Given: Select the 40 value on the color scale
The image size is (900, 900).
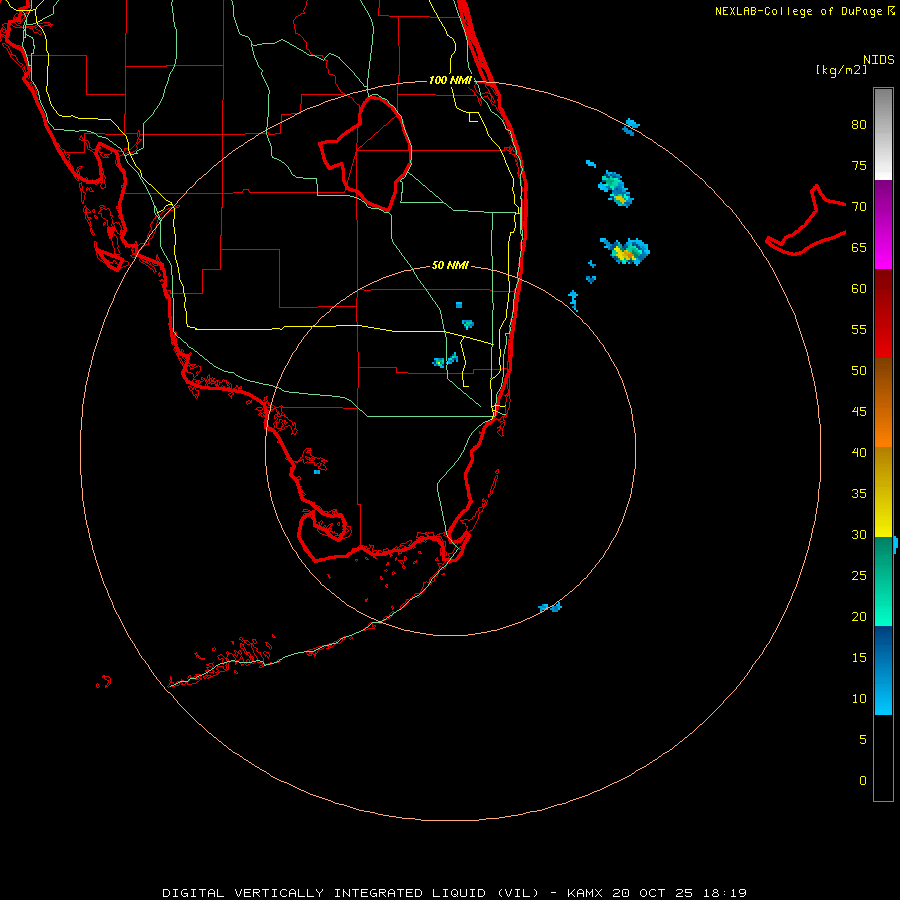Looking at the screenshot, I should point(859,452).
